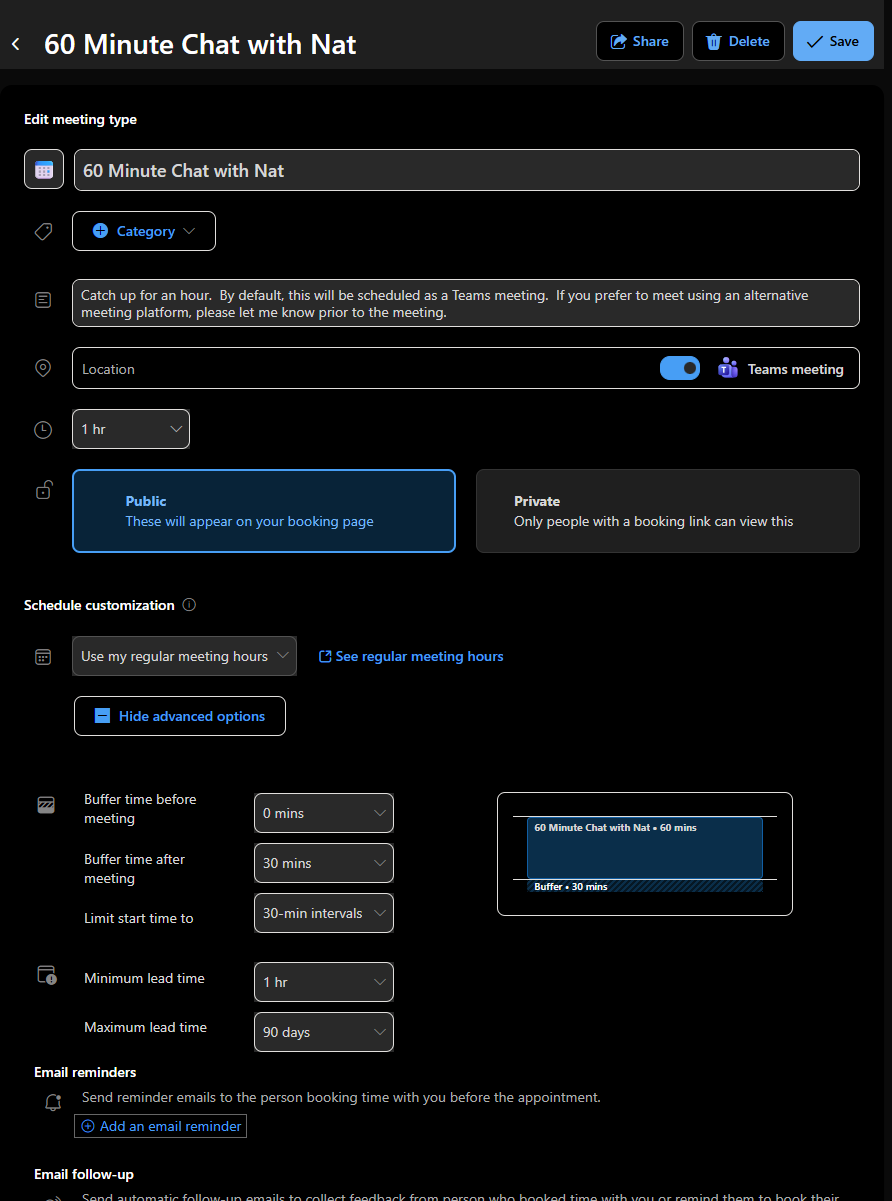Click the meeting description text box
The width and height of the screenshot is (892, 1201).
point(466,303)
